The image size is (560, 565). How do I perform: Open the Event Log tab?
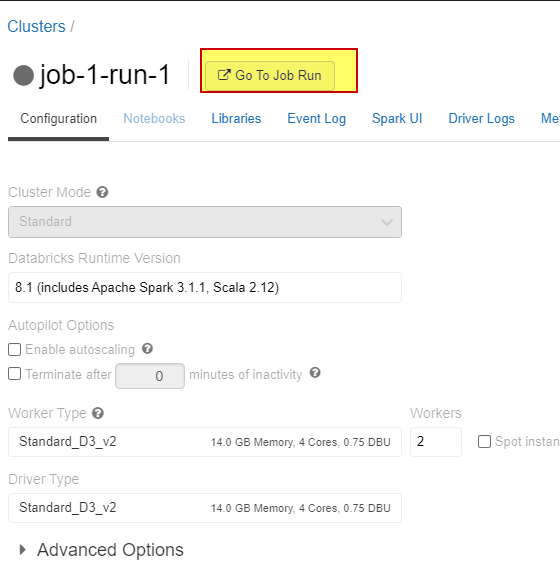click(x=316, y=119)
